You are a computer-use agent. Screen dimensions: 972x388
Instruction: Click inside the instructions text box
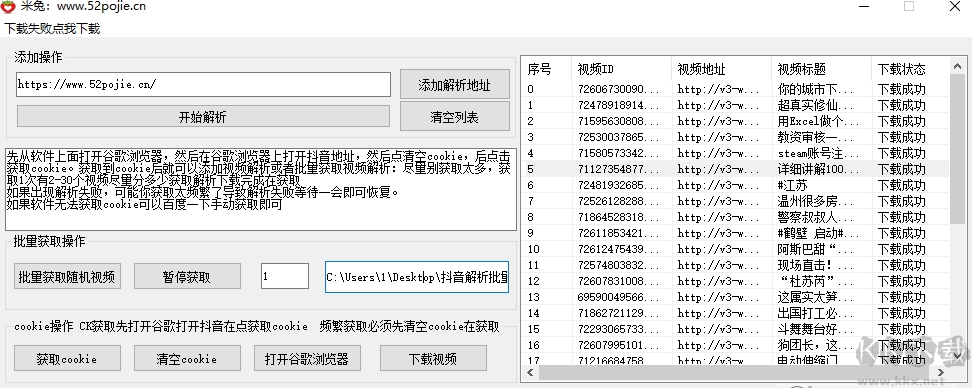coord(260,189)
